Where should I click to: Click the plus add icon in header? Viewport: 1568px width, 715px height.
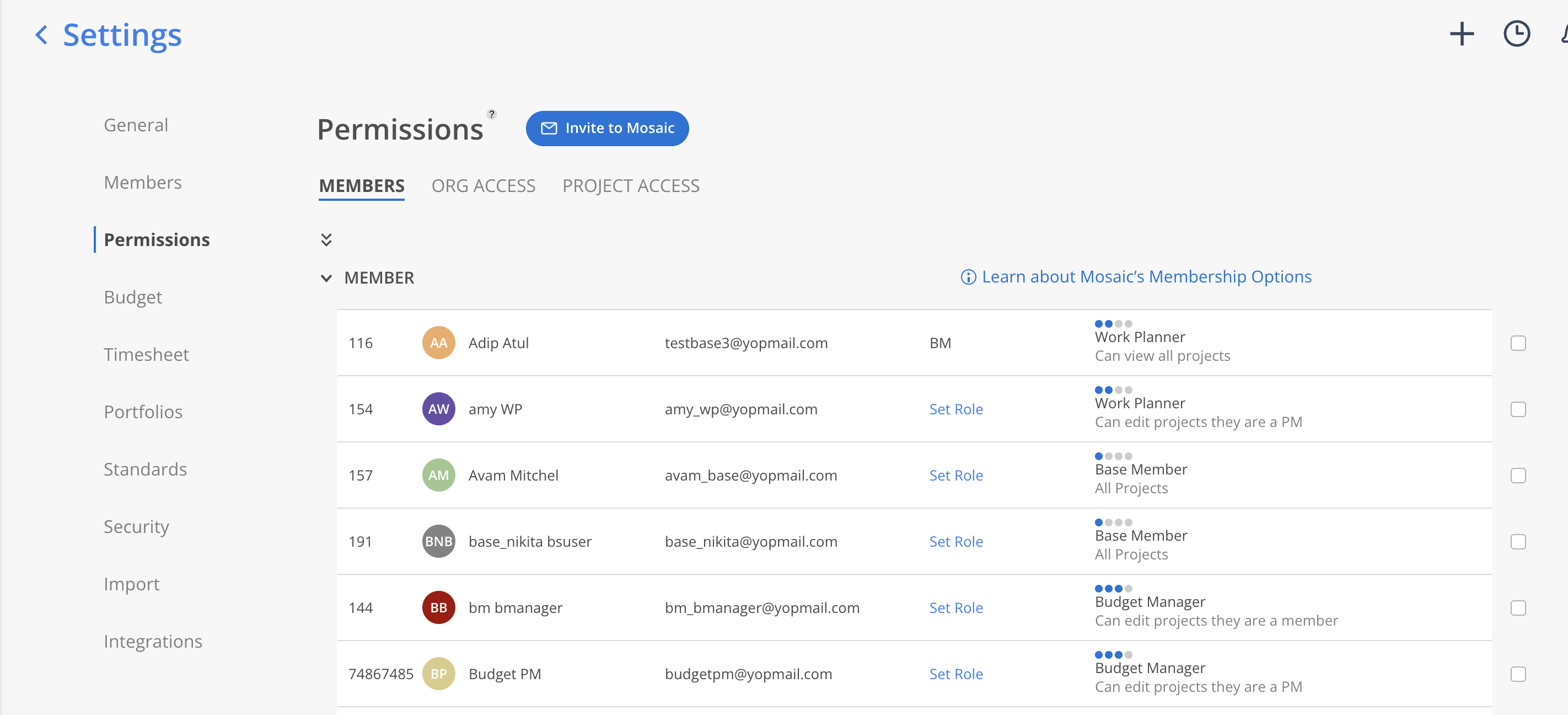tap(1462, 34)
